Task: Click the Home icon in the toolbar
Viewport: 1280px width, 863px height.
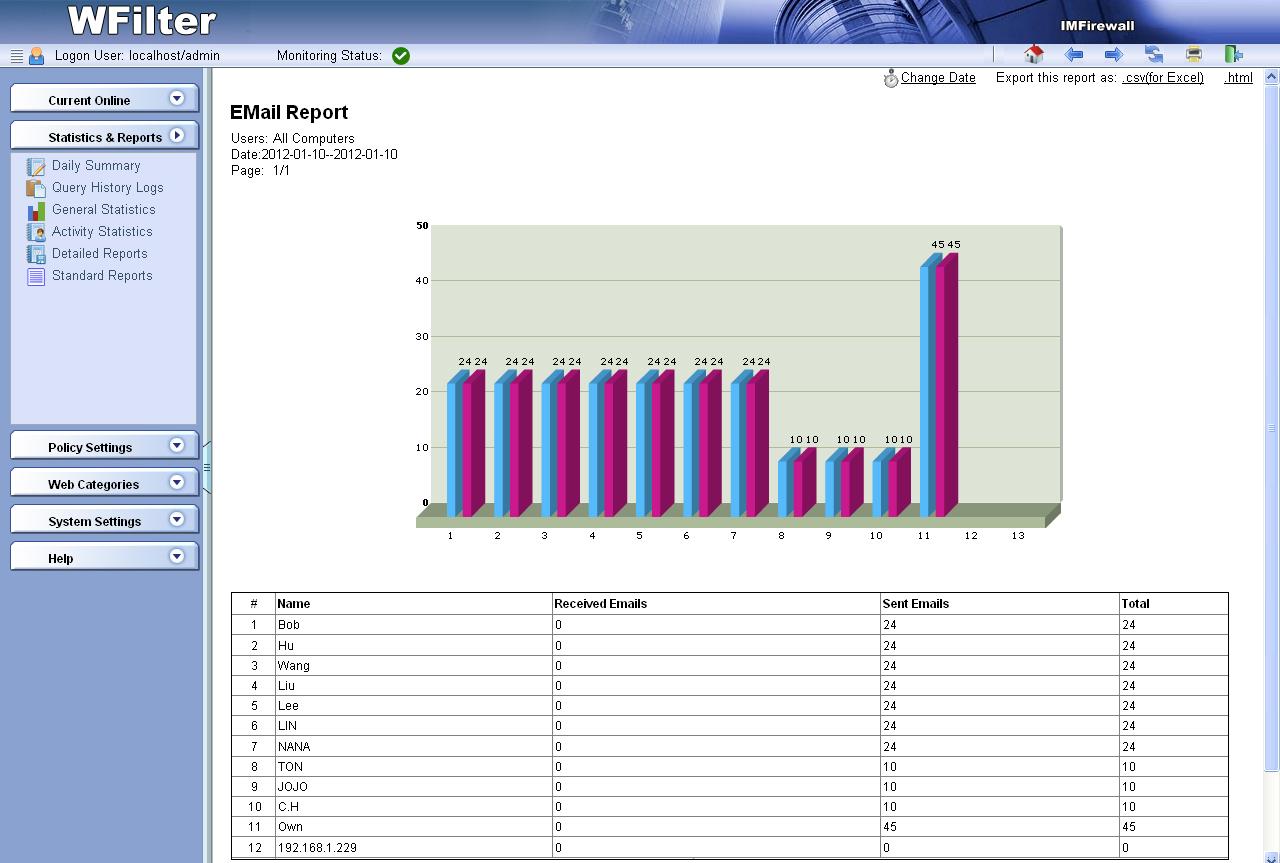Action: pyautogui.click(x=1034, y=55)
